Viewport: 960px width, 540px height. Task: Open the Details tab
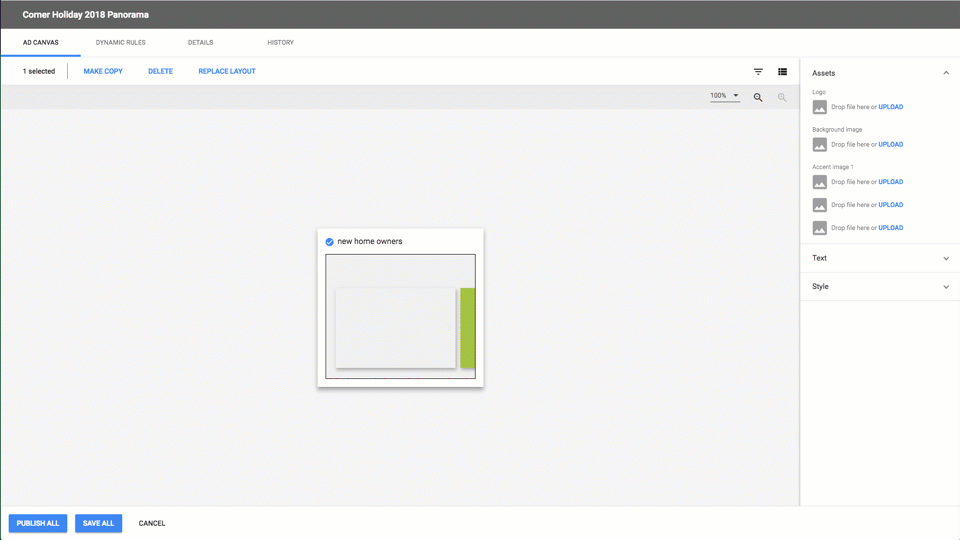[200, 43]
